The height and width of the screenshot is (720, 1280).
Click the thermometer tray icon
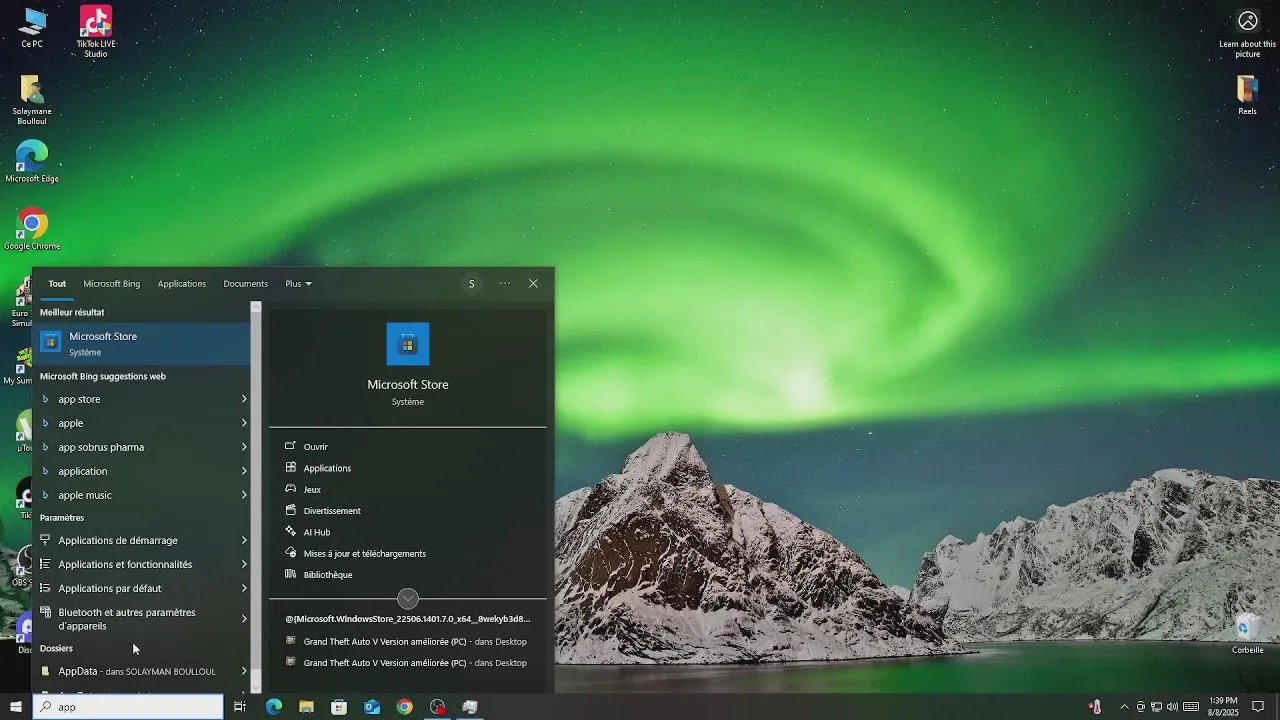point(1095,707)
